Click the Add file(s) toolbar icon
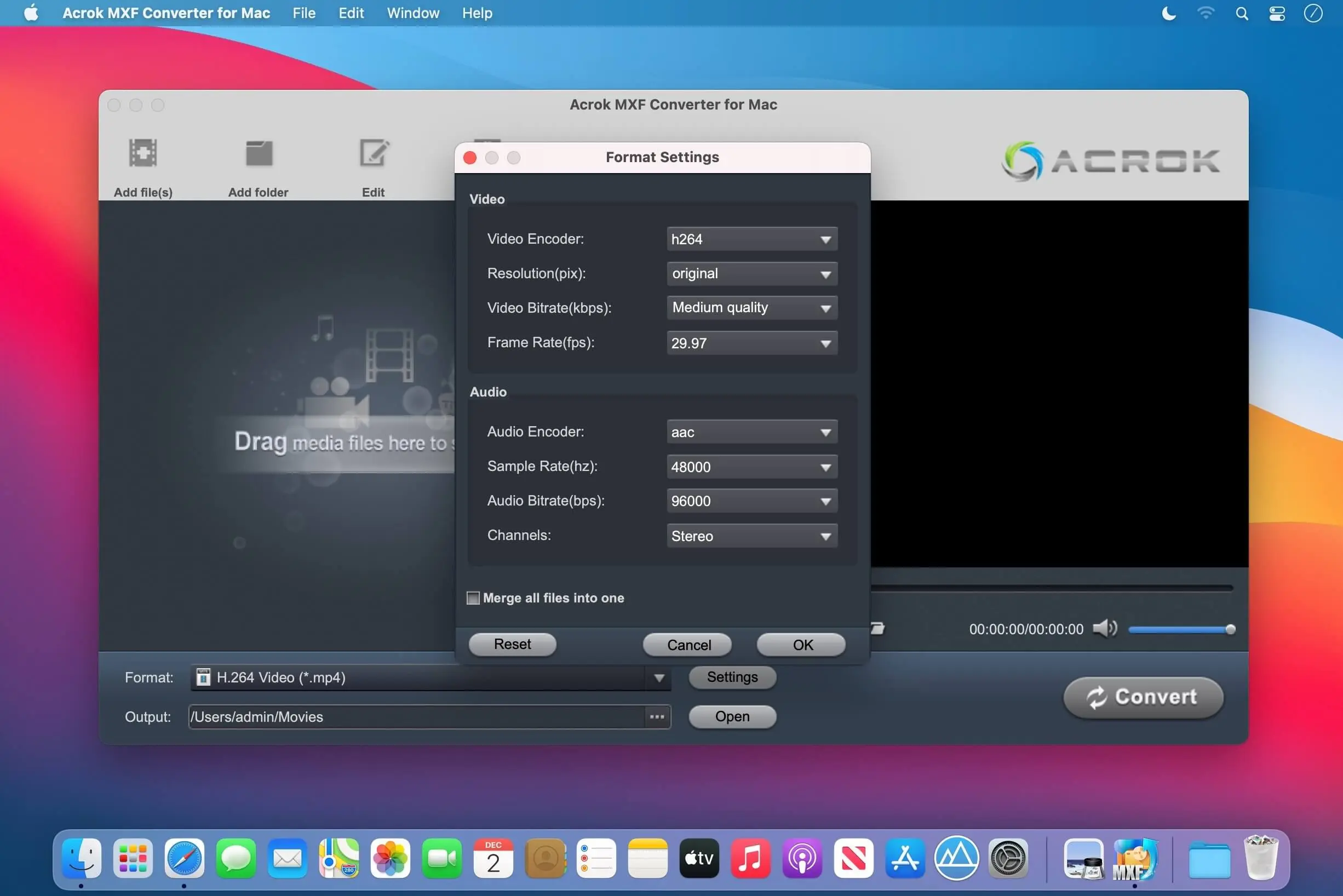 (x=142, y=153)
